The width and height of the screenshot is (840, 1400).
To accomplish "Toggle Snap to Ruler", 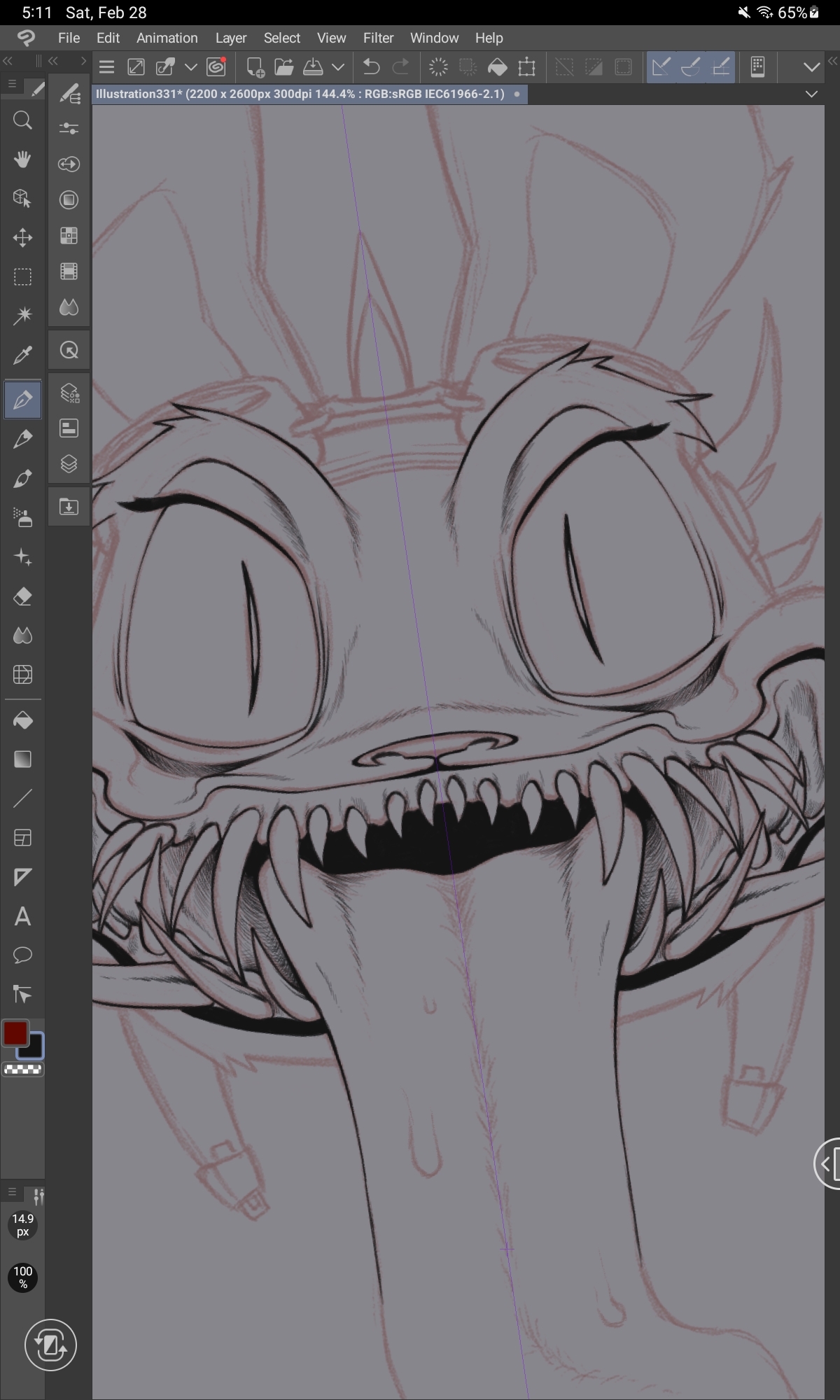I will 661,67.
